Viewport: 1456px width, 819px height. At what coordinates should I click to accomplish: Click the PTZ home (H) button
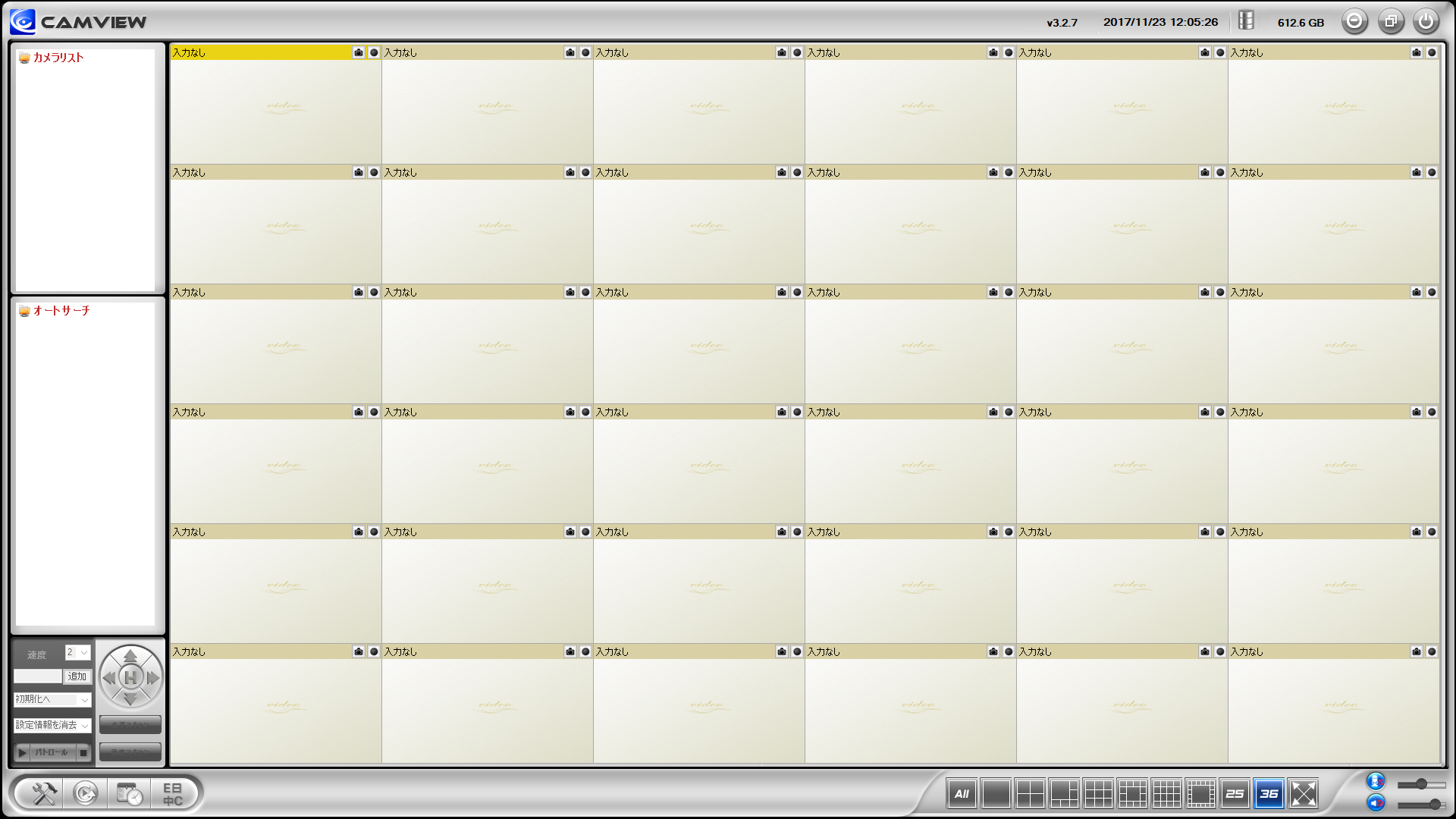[130, 677]
